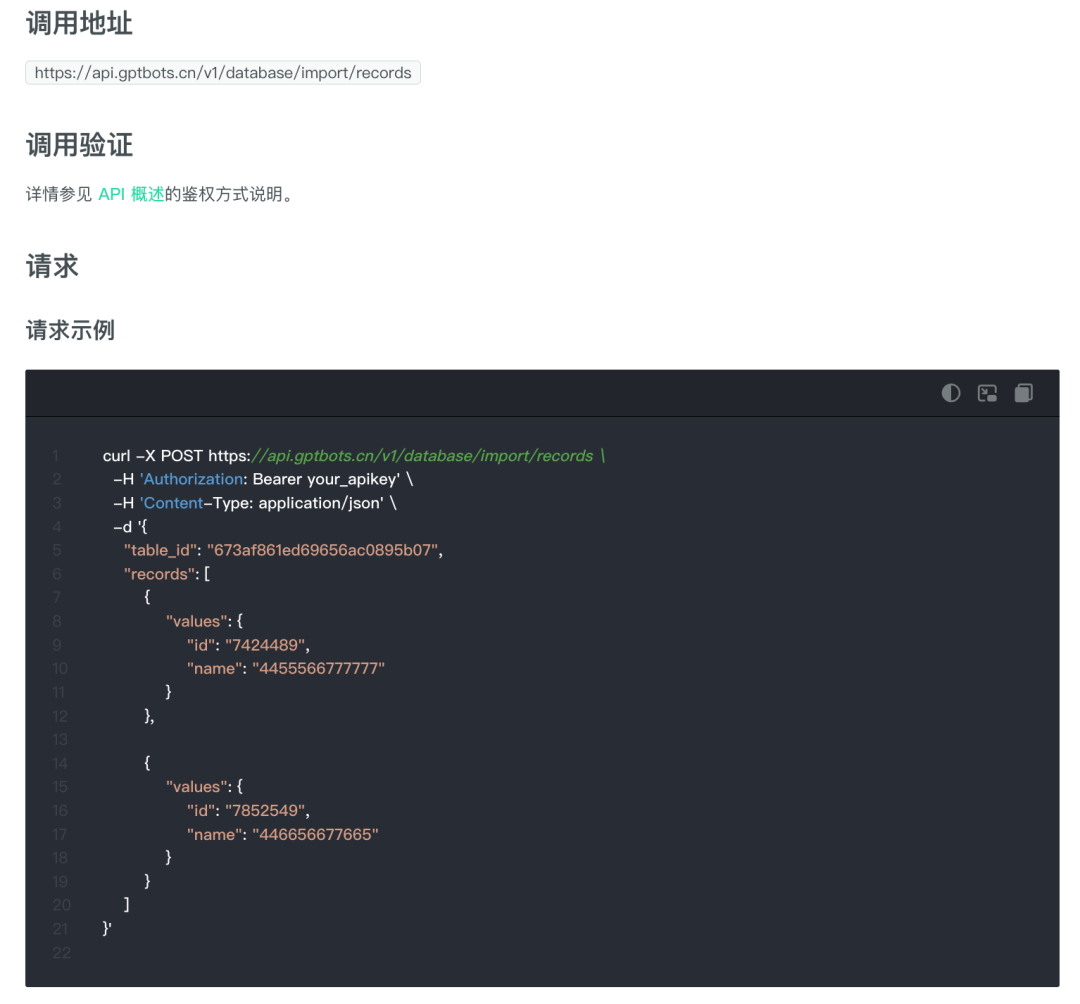Click the api.gptbots.cn import records URL box

[223, 73]
